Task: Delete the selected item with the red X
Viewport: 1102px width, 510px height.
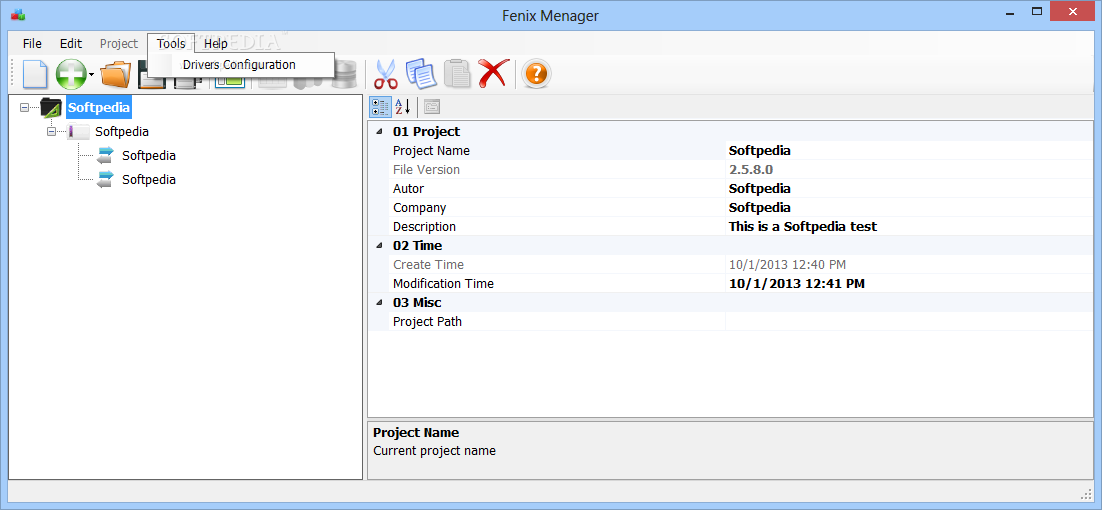Action: coord(493,73)
